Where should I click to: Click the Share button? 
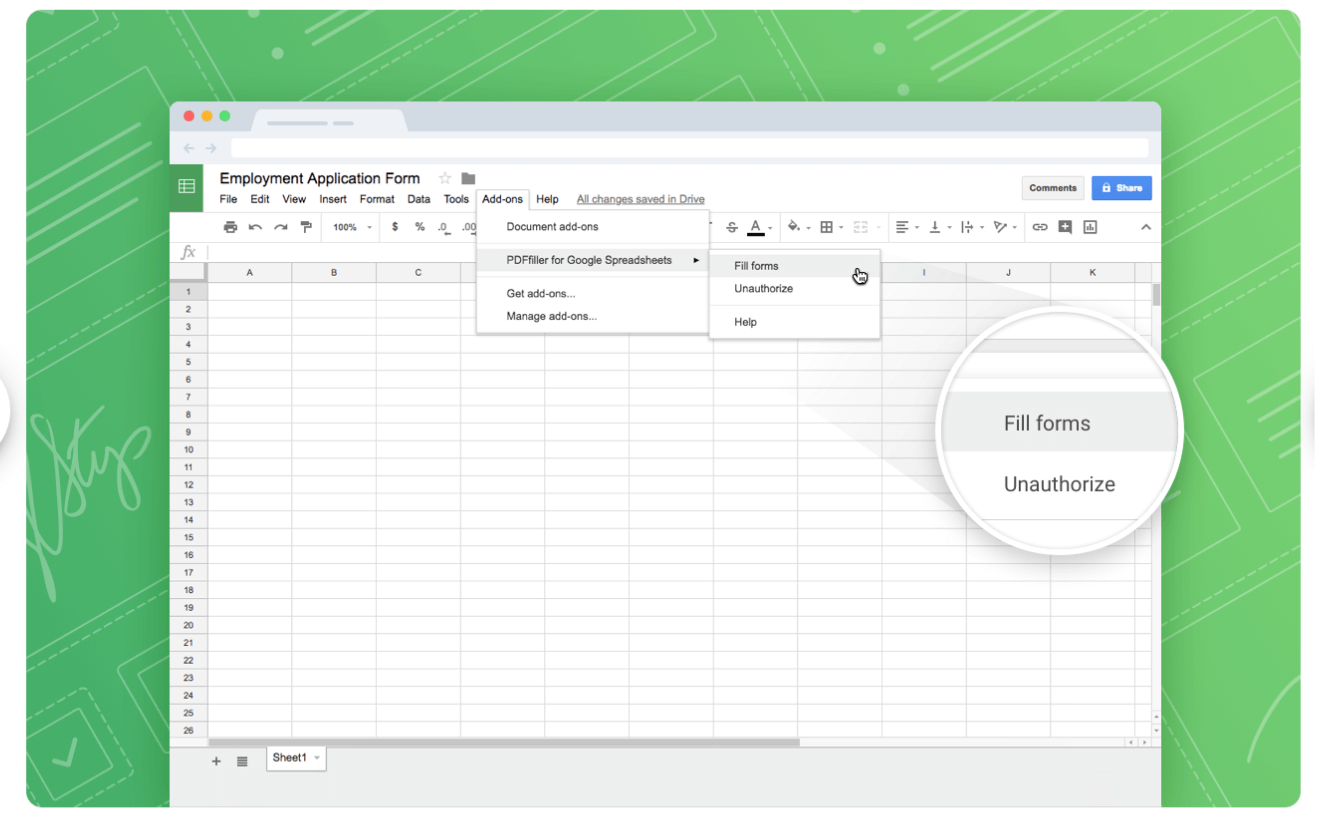[x=1121, y=188]
